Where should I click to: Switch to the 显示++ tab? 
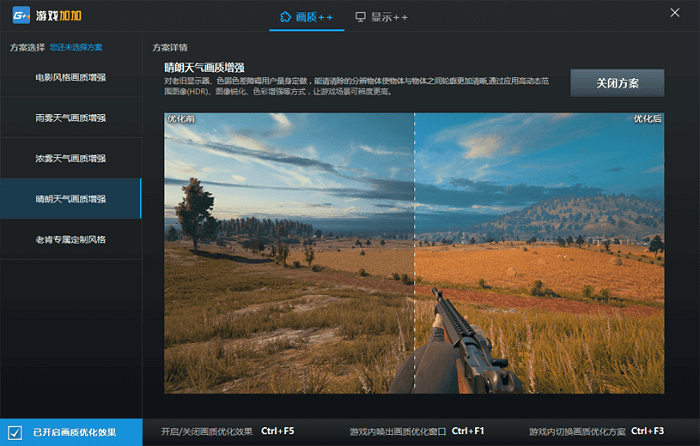(x=382, y=17)
